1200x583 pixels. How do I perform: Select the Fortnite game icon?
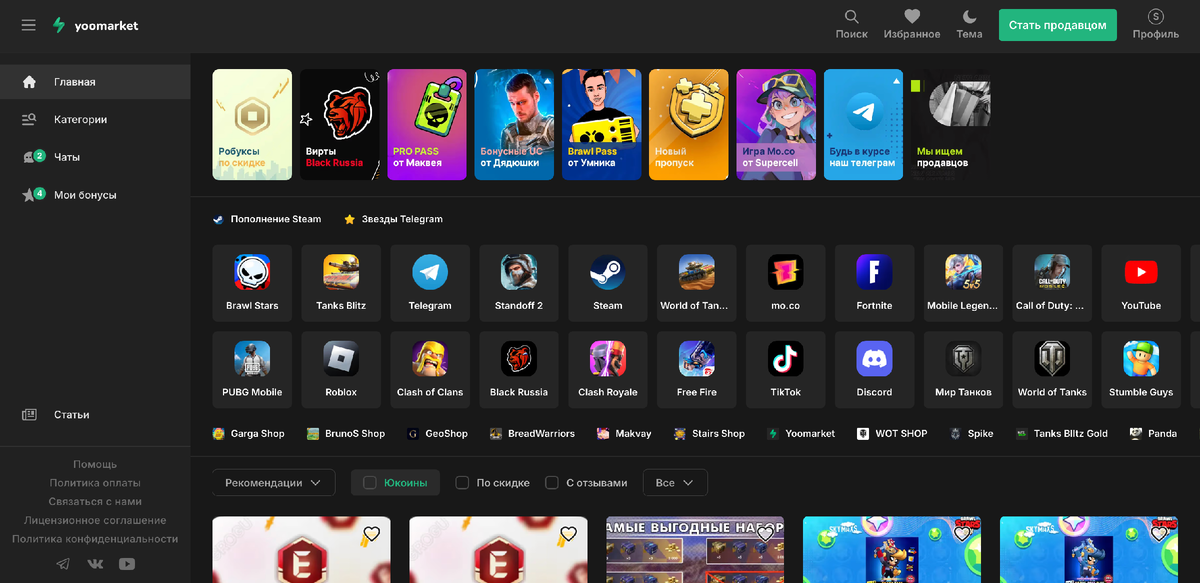874,283
